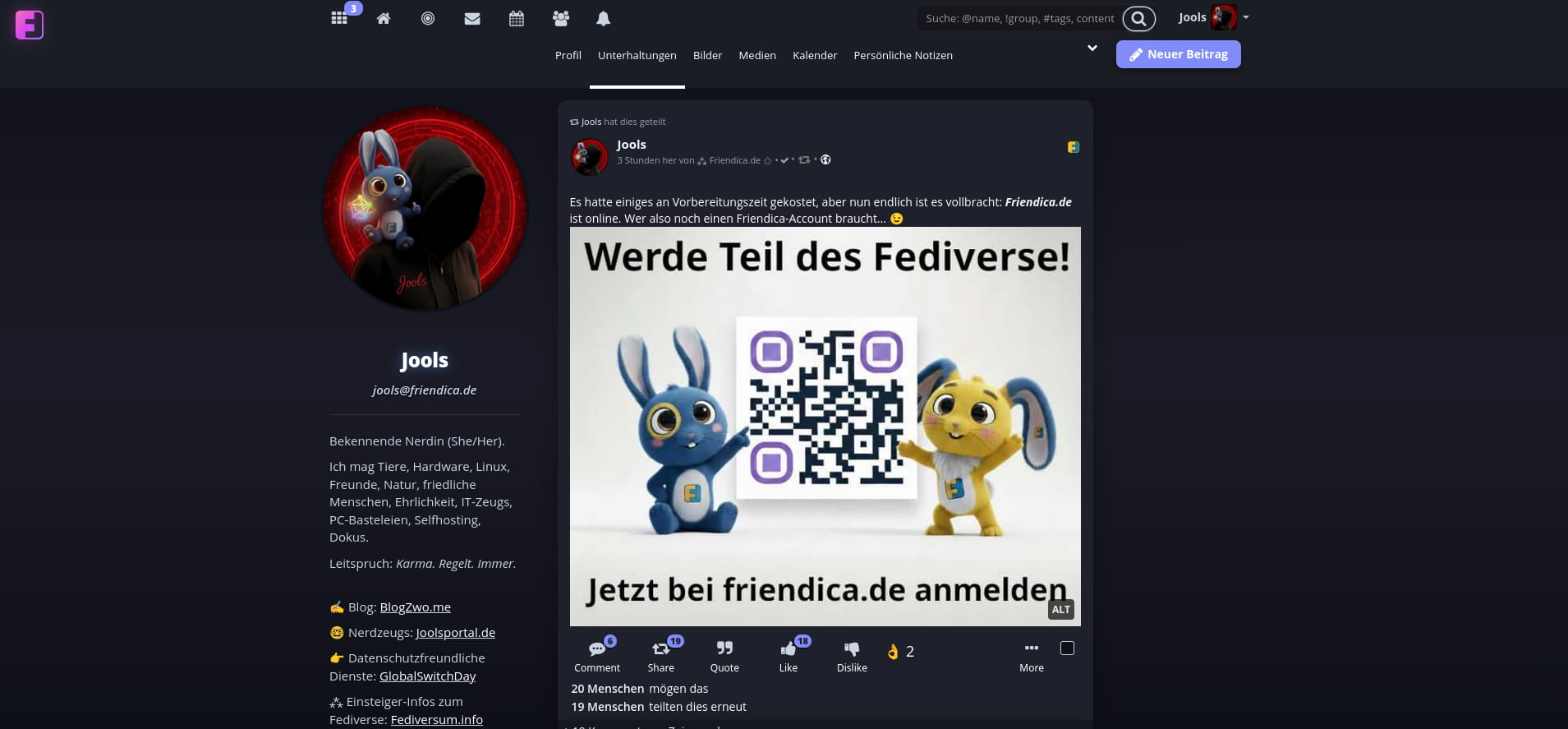This screenshot has height=729, width=1568.
Task: Click the search magnifier button
Action: point(1138,18)
